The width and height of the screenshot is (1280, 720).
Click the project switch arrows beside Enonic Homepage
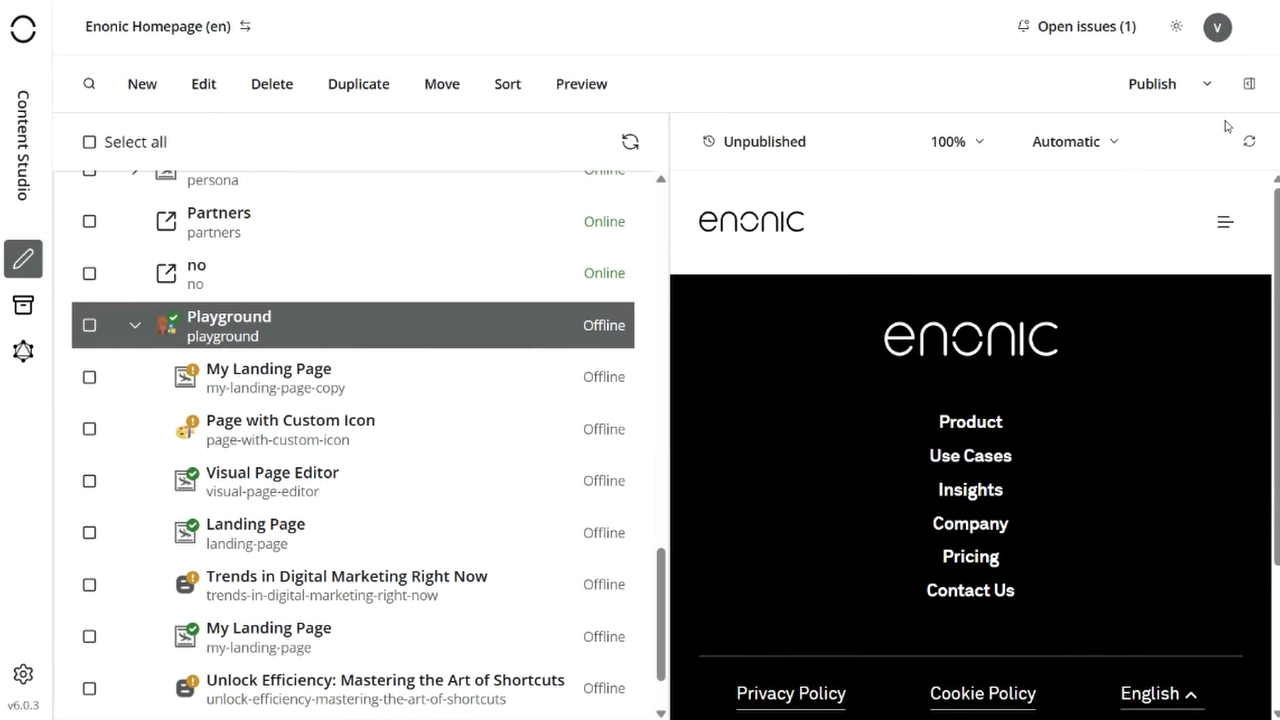[245, 27]
